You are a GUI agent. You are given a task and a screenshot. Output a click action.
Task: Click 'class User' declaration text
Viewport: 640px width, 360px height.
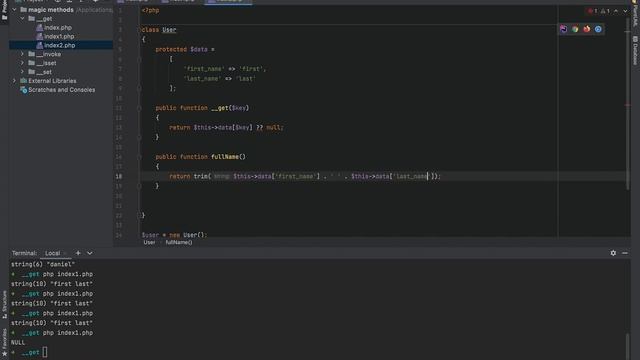(159, 30)
